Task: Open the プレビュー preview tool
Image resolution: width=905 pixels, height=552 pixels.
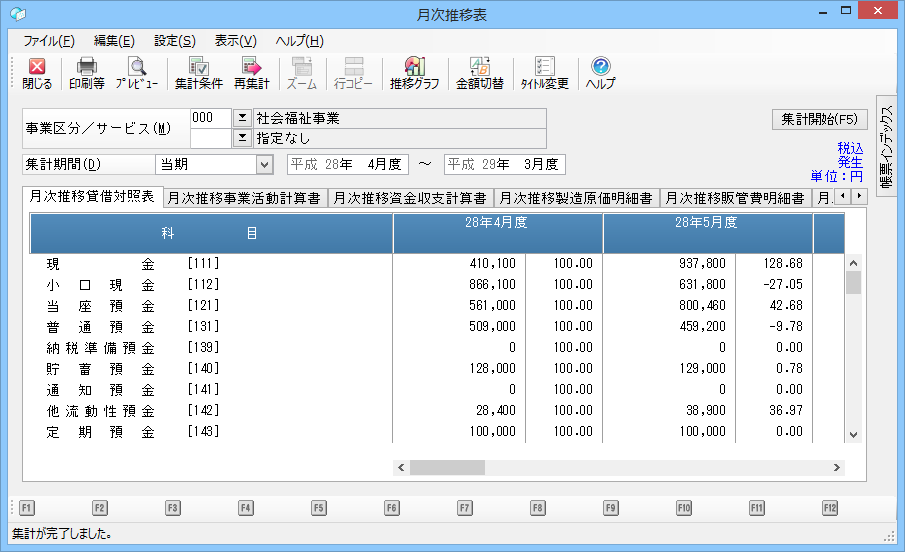Action: (x=136, y=74)
